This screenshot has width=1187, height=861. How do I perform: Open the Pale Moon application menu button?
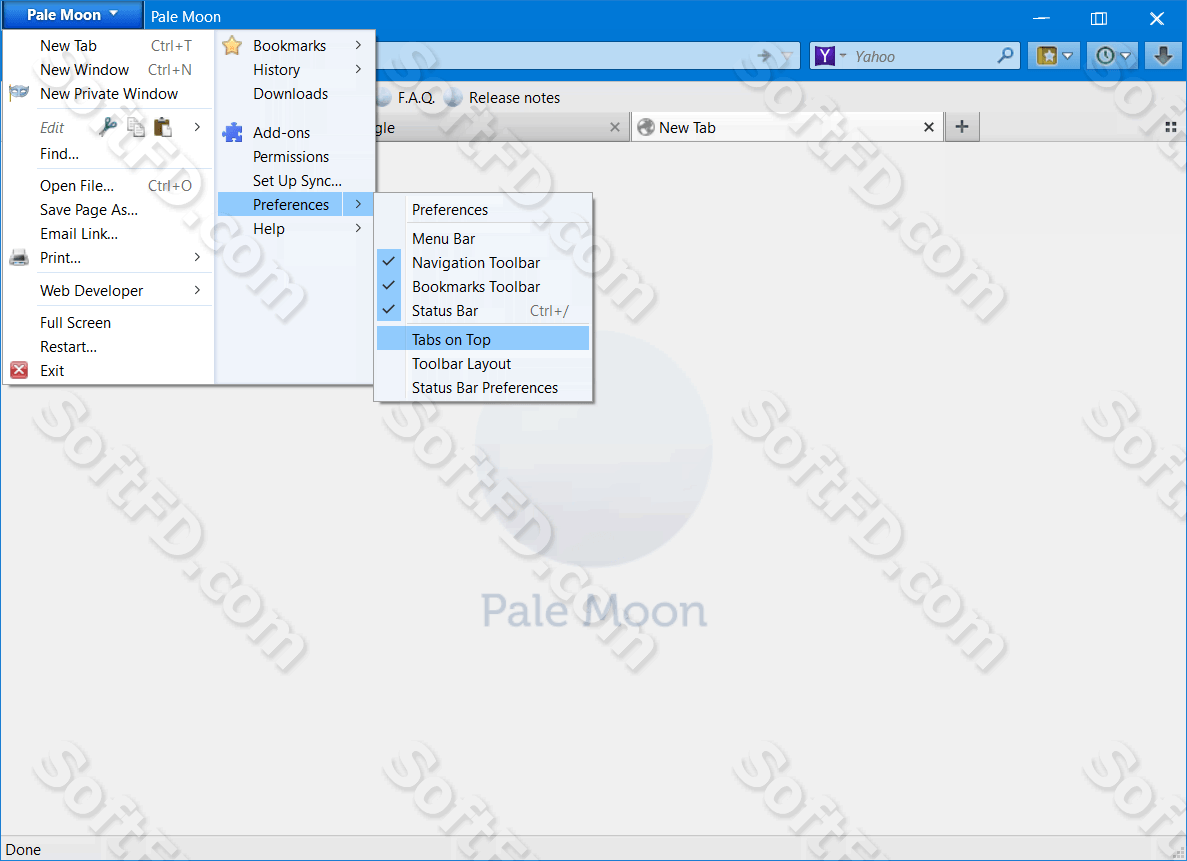tap(72, 14)
